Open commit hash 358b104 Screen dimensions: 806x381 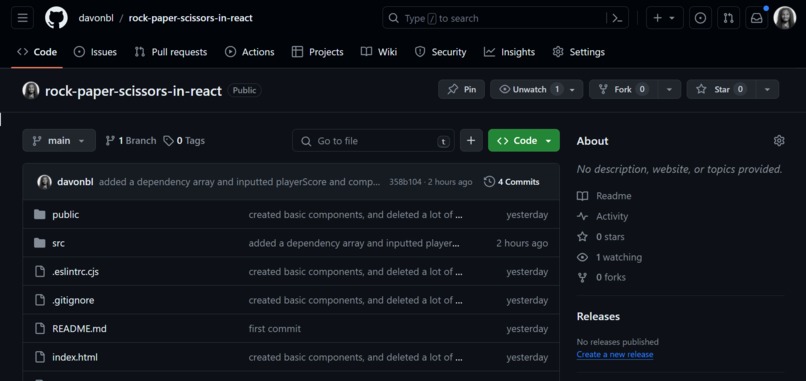click(405, 182)
